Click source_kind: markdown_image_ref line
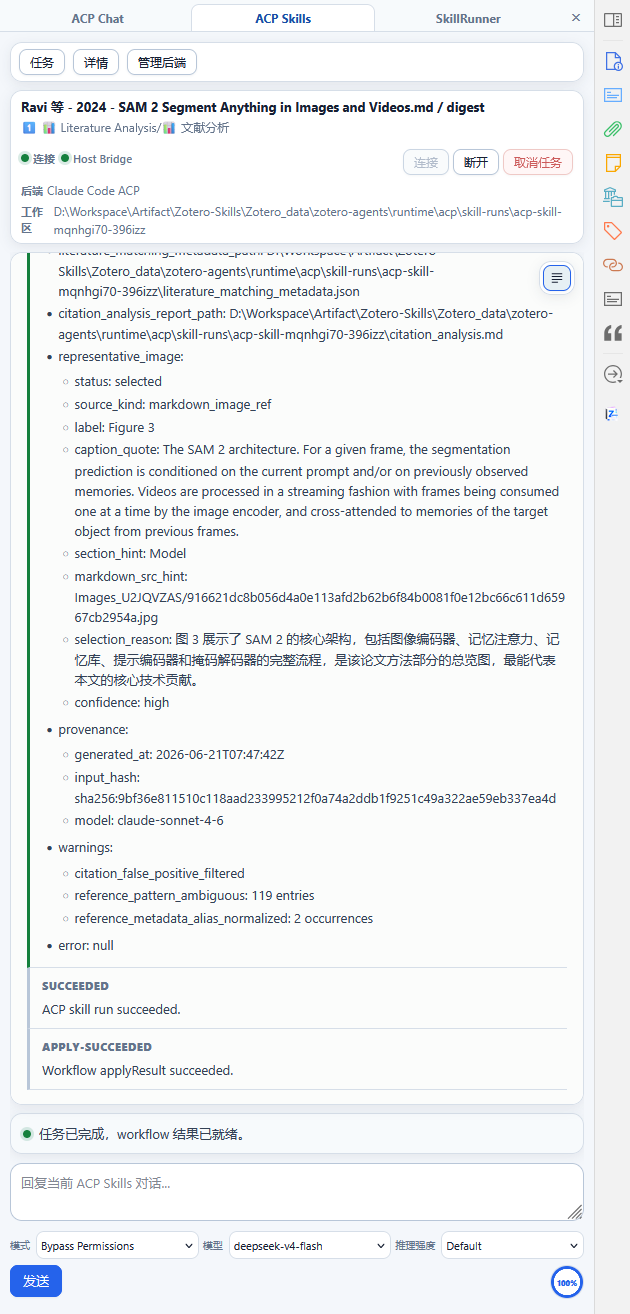The image size is (630, 1314). 173,405
